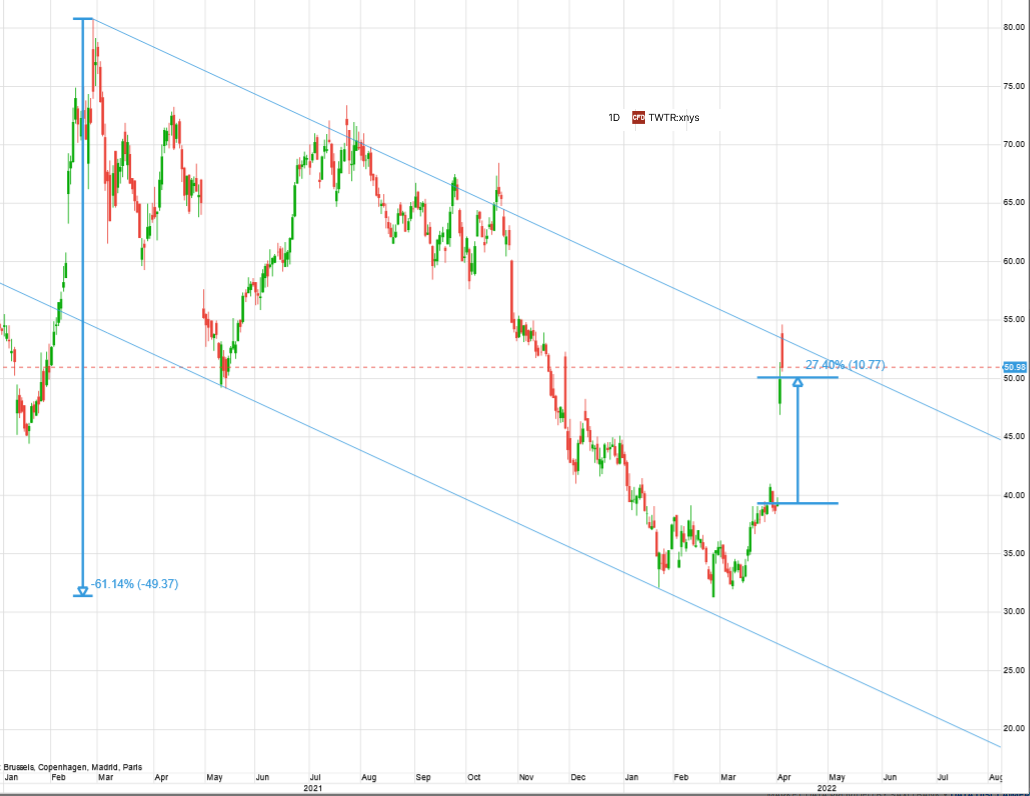Click the 20.00 price axis label
This screenshot has width=1030, height=796.
coord(1014,729)
